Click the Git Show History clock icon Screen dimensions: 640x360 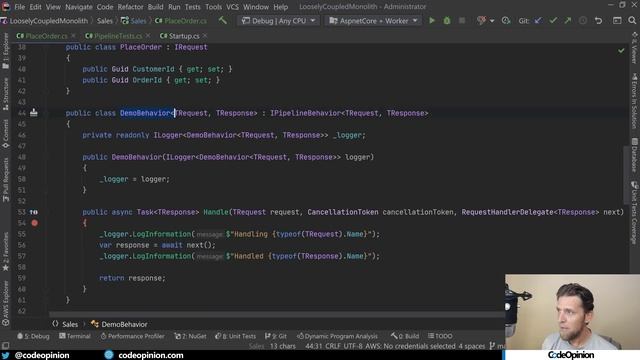click(583, 20)
